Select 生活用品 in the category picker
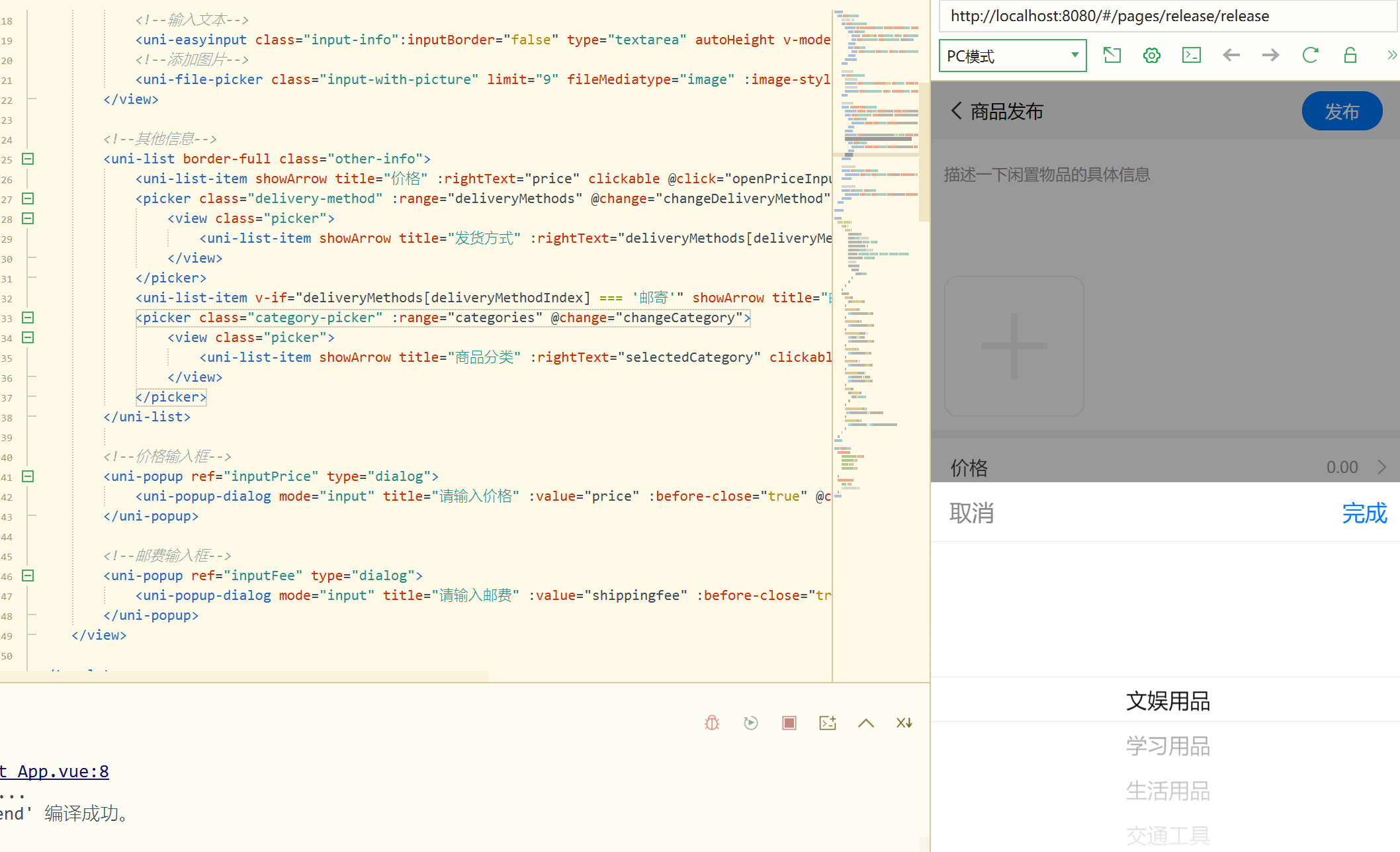The width and height of the screenshot is (1400, 852). pos(1168,791)
